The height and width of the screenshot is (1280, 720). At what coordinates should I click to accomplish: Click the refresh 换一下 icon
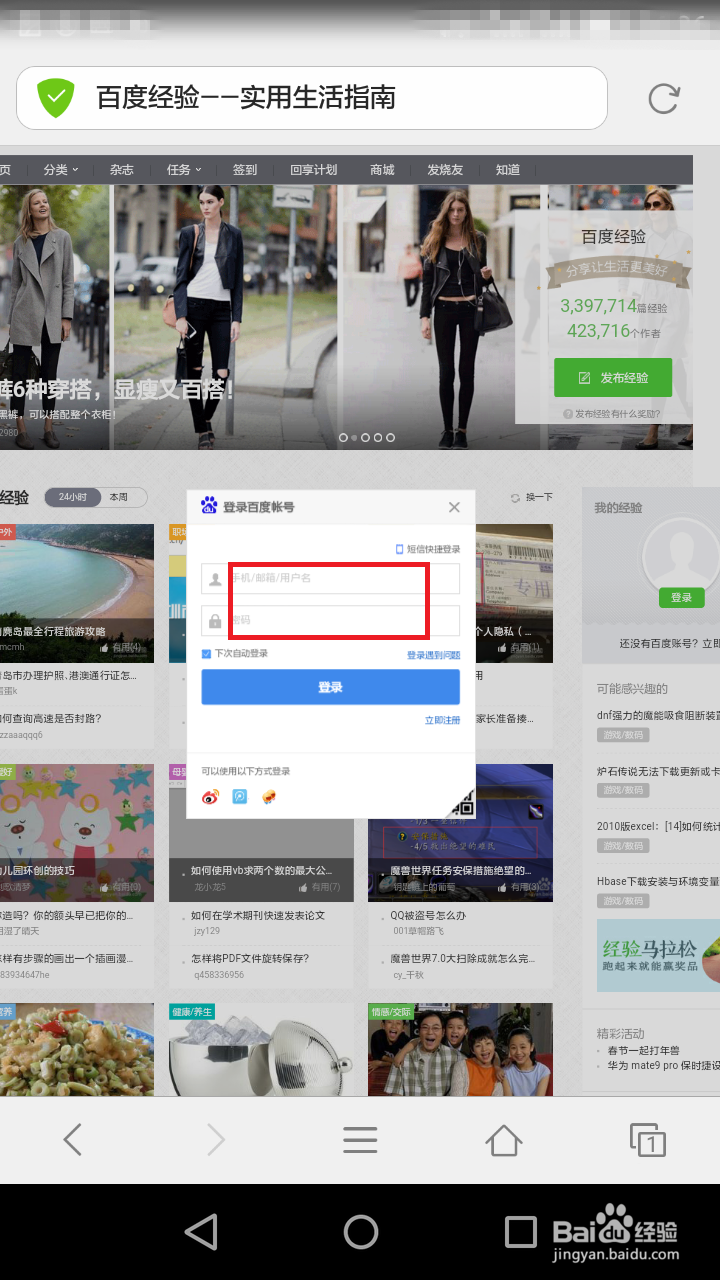(x=516, y=497)
